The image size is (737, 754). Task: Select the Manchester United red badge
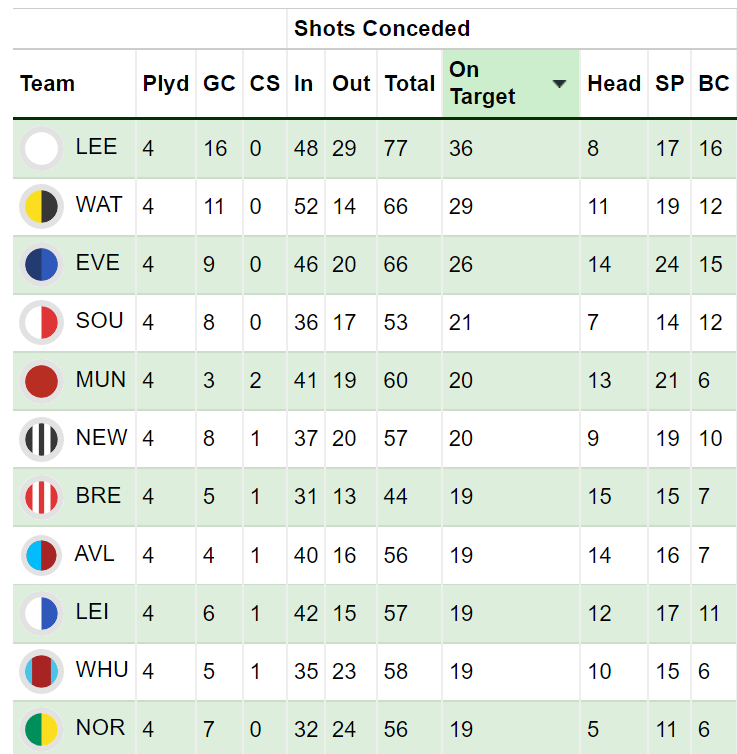pyautogui.click(x=41, y=381)
